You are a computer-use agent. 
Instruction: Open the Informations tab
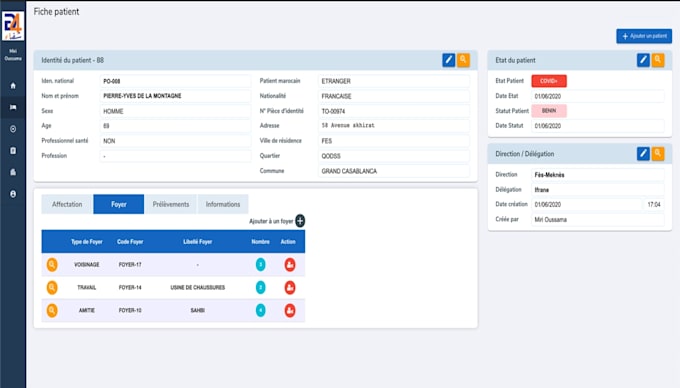click(223, 204)
